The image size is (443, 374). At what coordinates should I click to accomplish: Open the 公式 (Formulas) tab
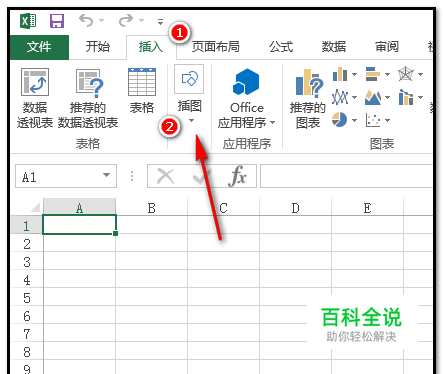pyautogui.click(x=281, y=47)
